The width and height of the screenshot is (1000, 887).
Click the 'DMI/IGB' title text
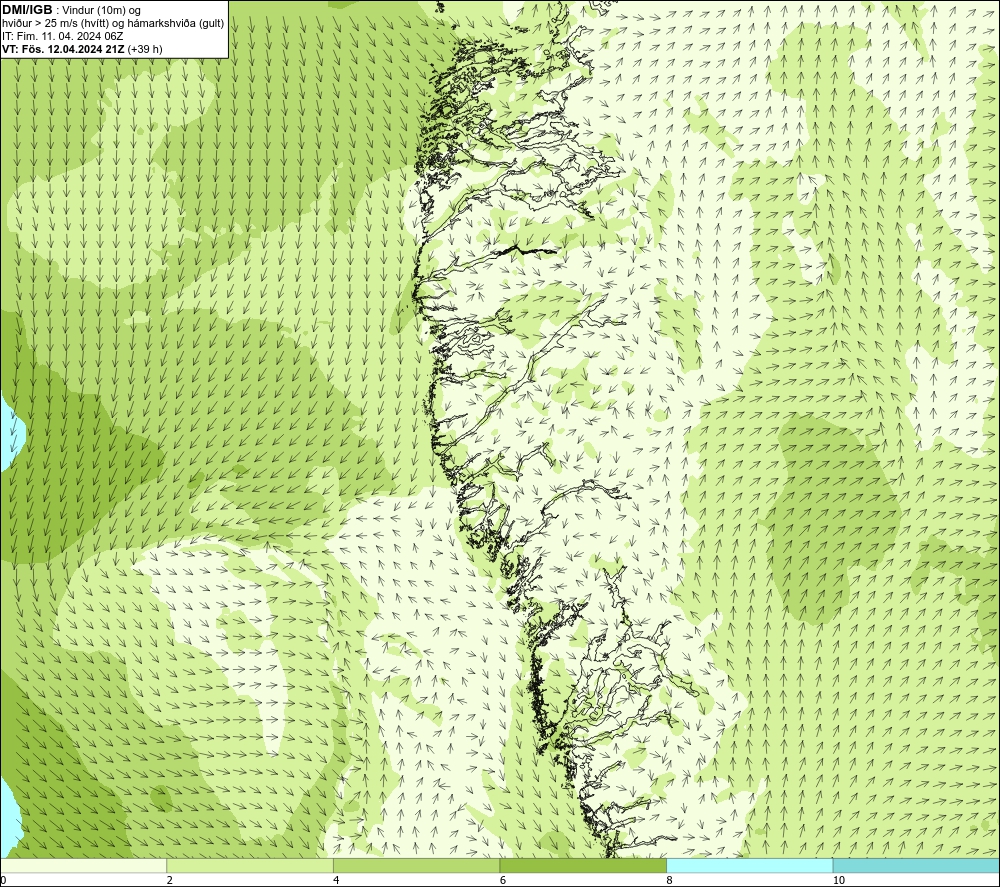pos(27,10)
